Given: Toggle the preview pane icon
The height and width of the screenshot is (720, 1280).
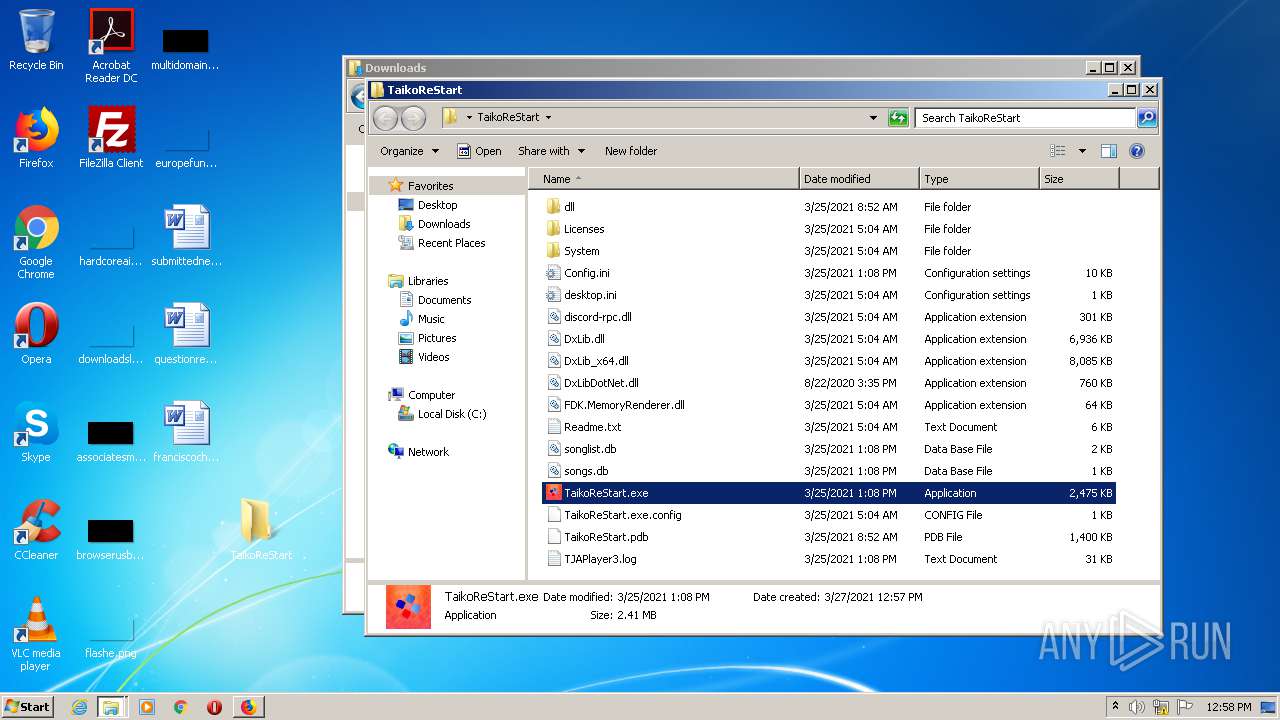Looking at the screenshot, I should click(x=1108, y=151).
